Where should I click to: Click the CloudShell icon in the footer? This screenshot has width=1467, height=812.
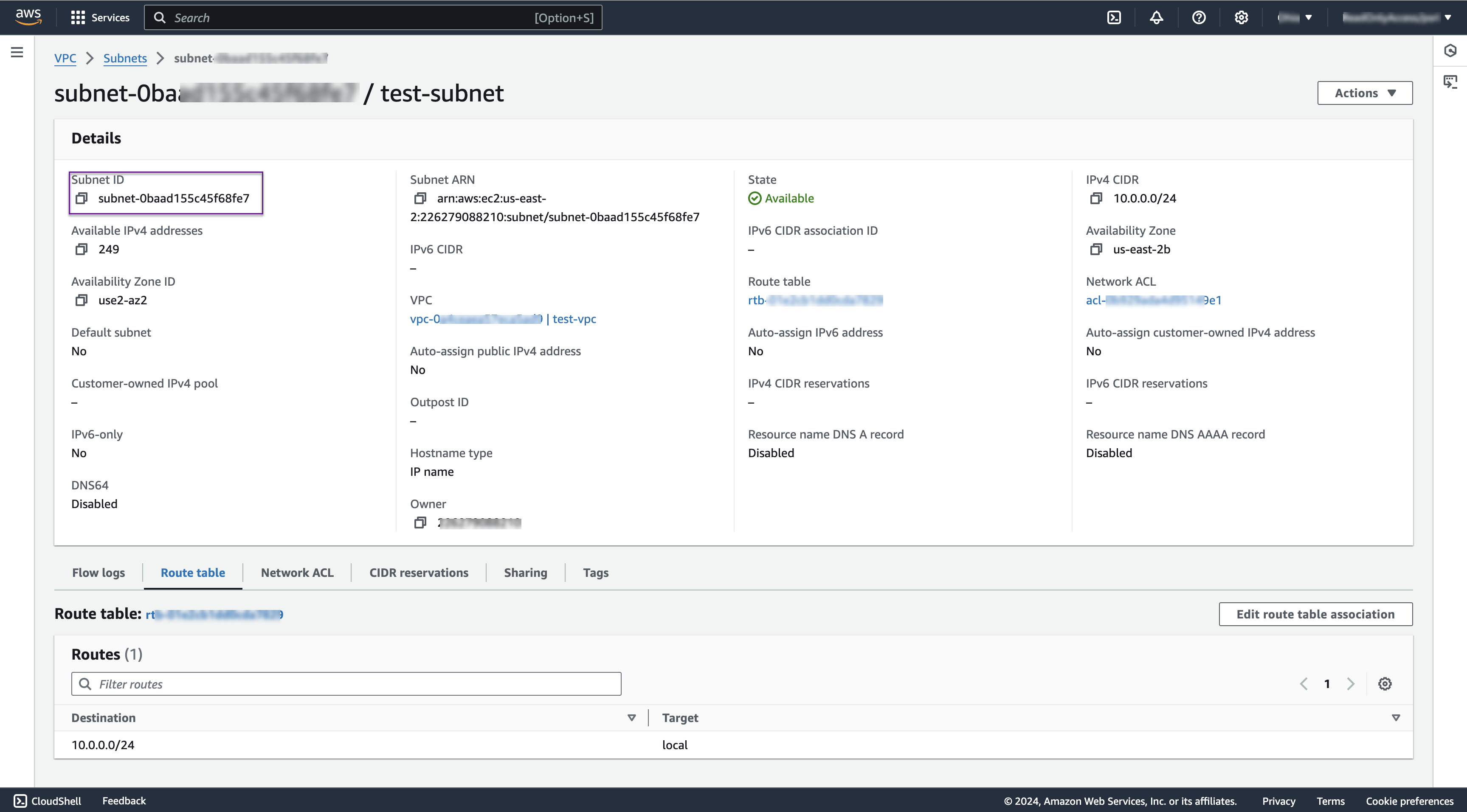[20, 801]
